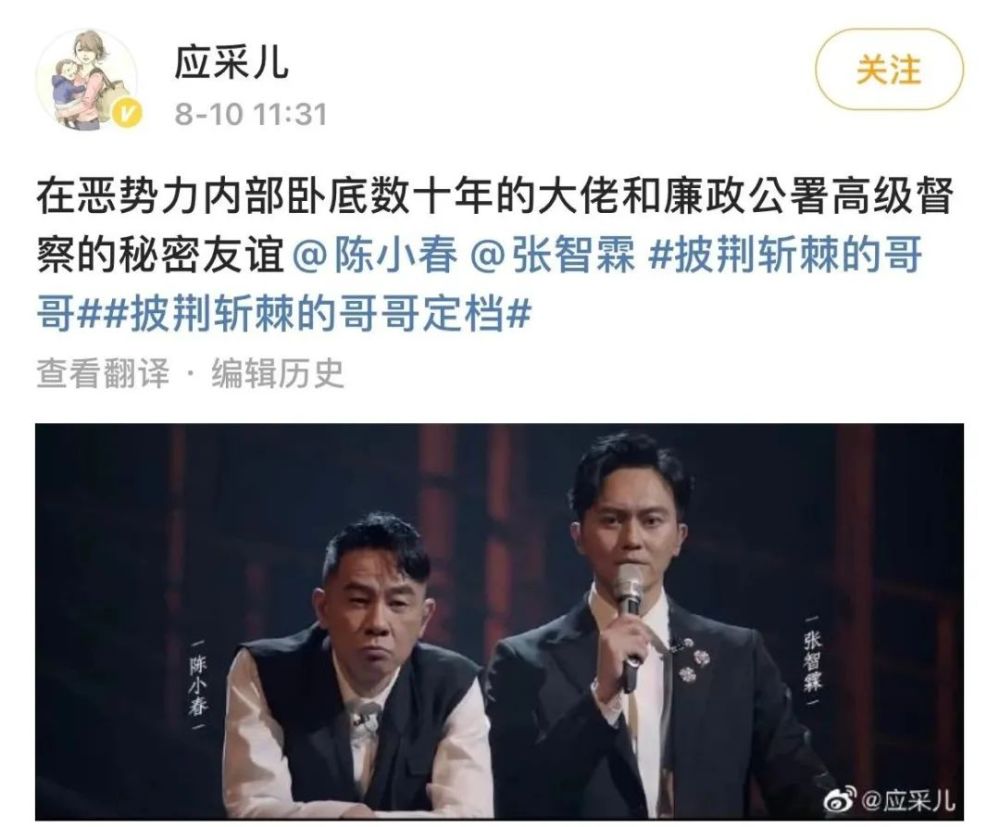Click the @应采儿 watermark text
This screenshot has width=1000, height=827.
click(x=908, y=799)
